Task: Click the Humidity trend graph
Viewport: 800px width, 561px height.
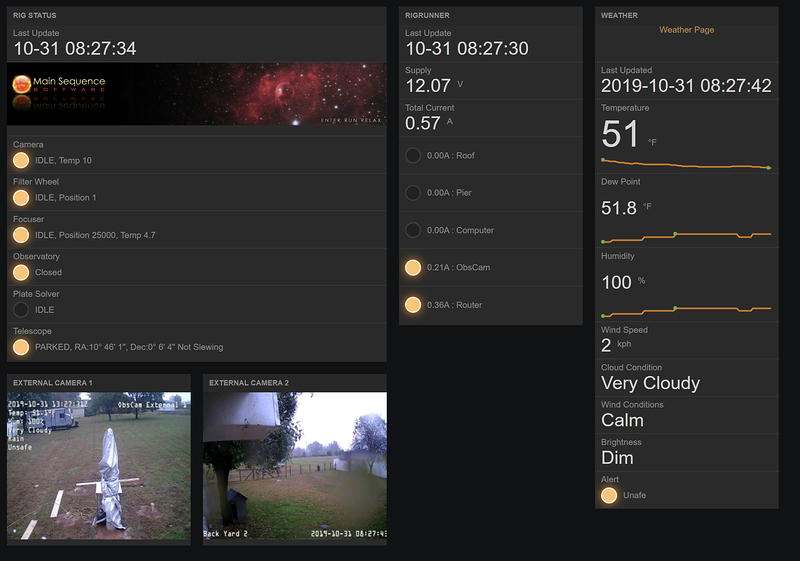Action: pyautogui.click(x=686, y=310)
